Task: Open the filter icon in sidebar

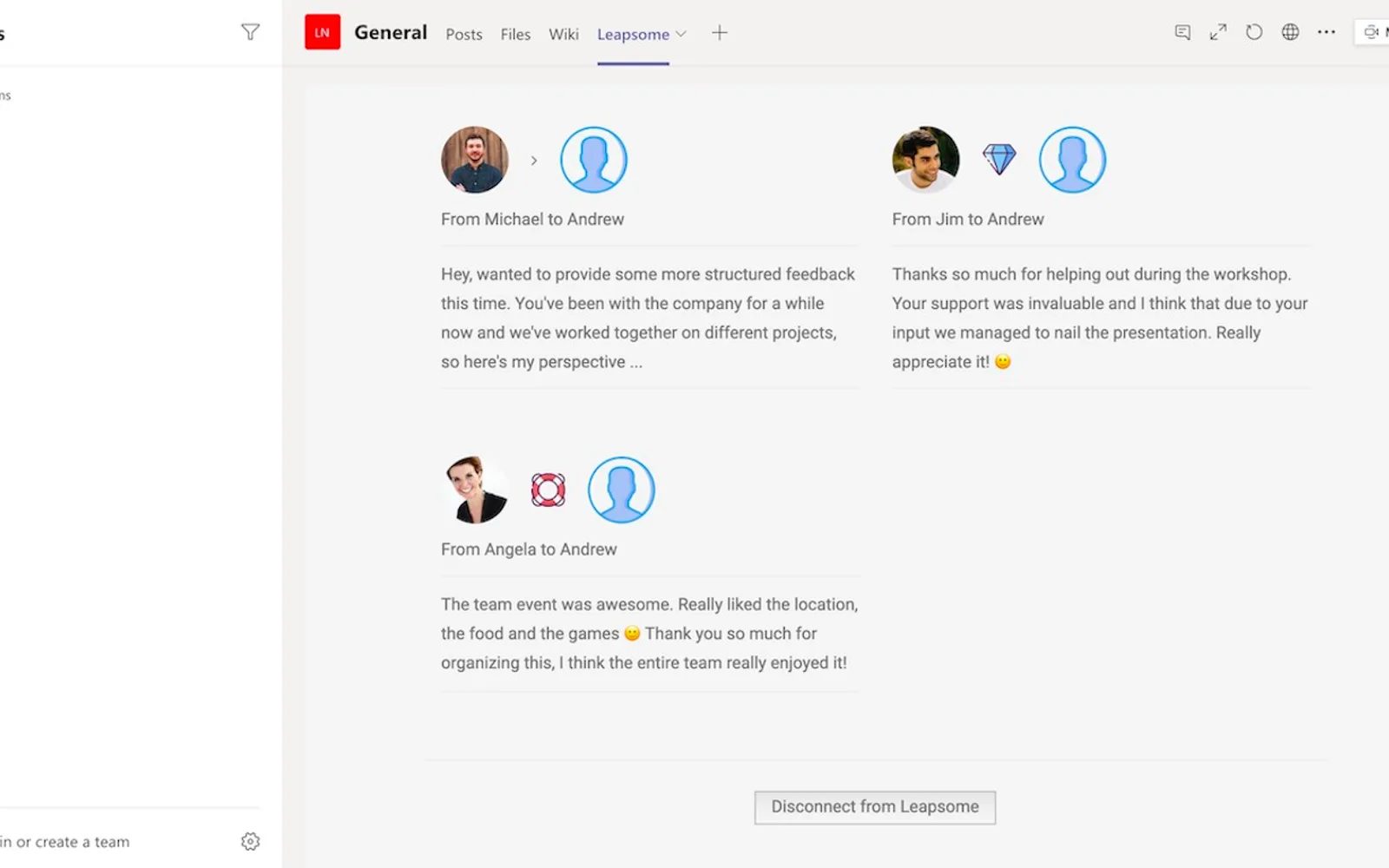Action: click(x=250, y=32)
